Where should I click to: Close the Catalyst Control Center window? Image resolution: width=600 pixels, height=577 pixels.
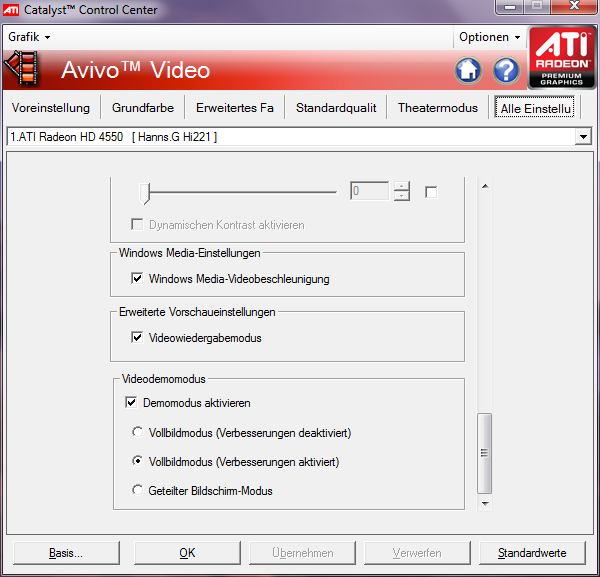(x=574, y=6)
